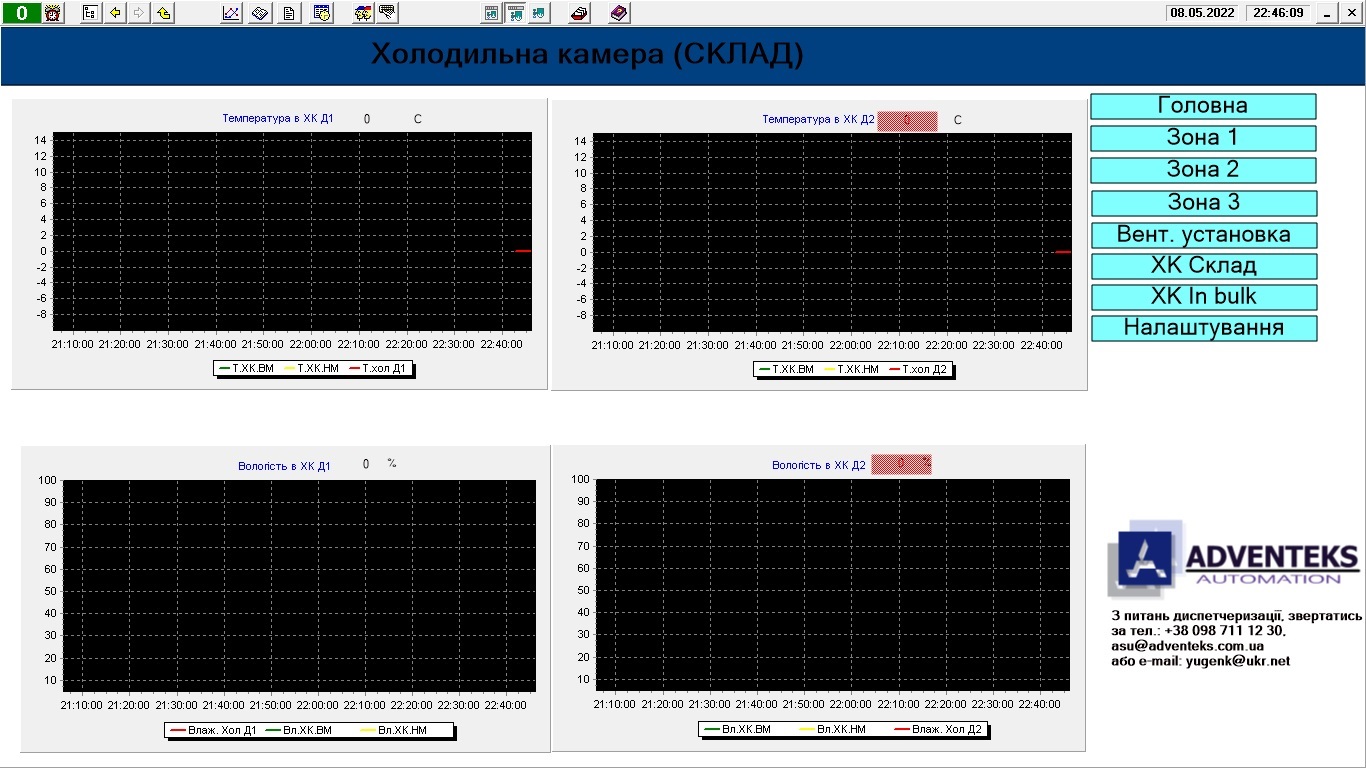The image size is (1366, 768).
Task: Navigate to Зона 1
Action: [x=1203, y=138]
